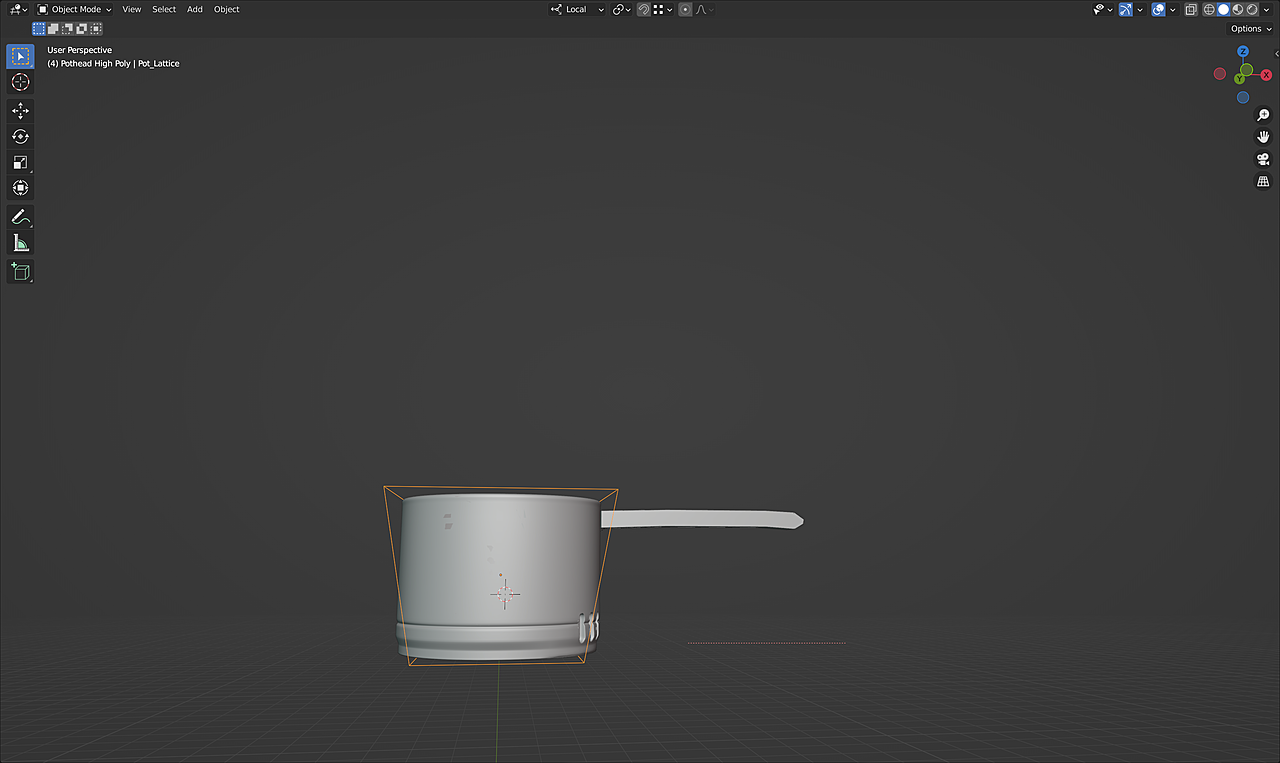Click the "(4) Pothead High Poly | Pot_Lattice" text
Screen dimensions: 1280x763
(113, 63)
